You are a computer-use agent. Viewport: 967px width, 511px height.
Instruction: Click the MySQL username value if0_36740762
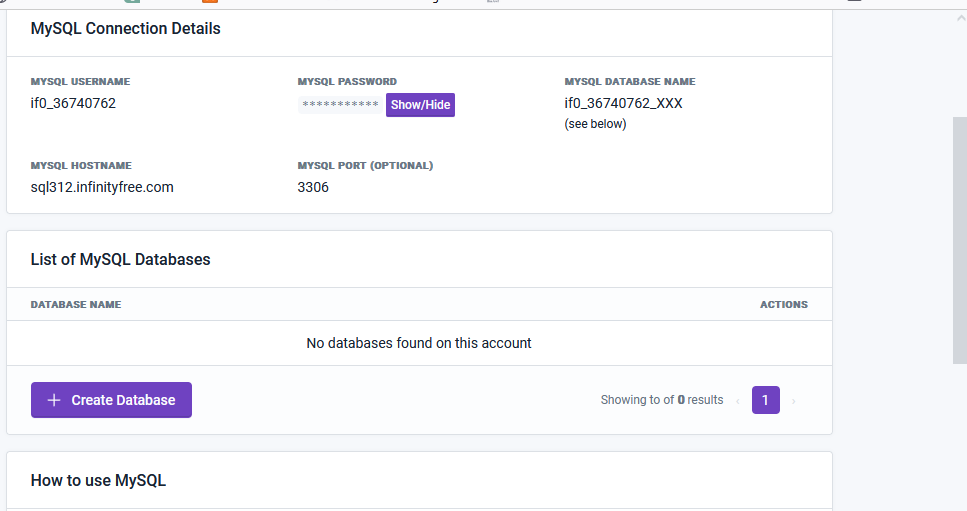(x=73, y=103)
